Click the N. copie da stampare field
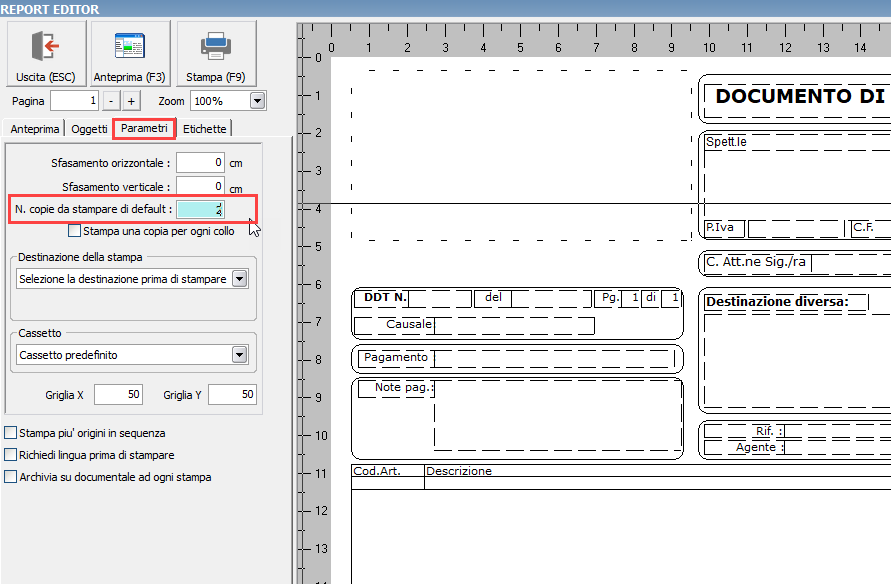 pos(201,209)
